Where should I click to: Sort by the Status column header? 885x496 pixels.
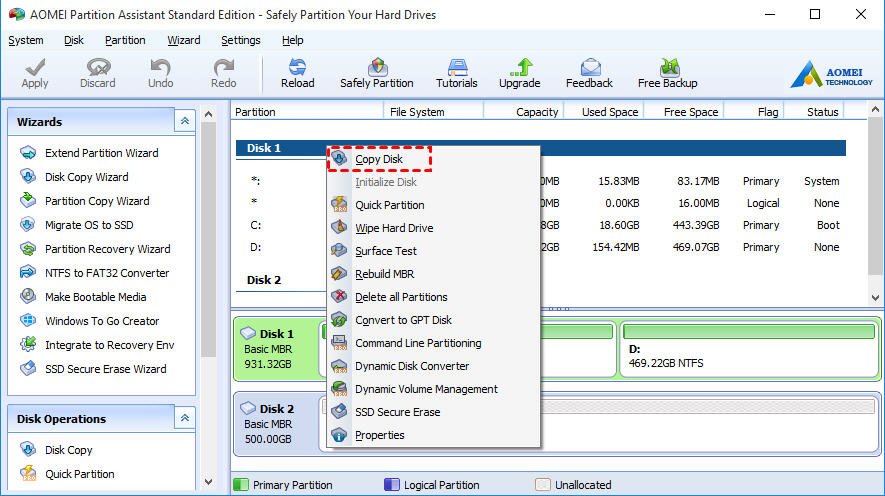[x=814, y=112]
